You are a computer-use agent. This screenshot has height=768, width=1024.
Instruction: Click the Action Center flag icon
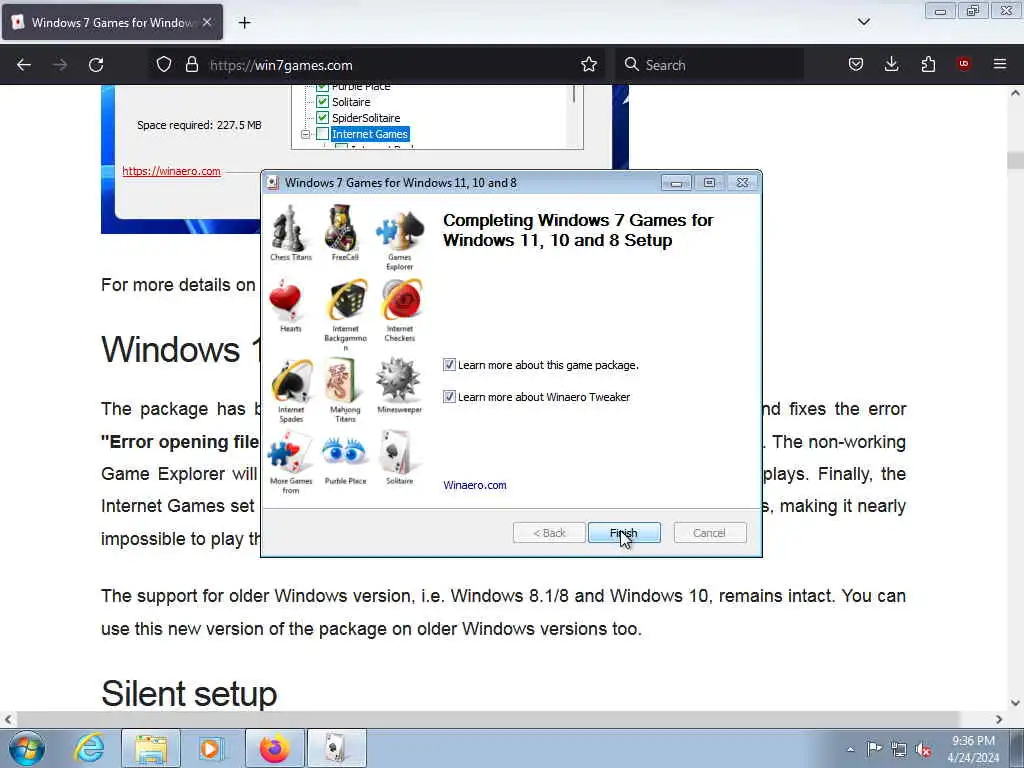pos(874,748)
